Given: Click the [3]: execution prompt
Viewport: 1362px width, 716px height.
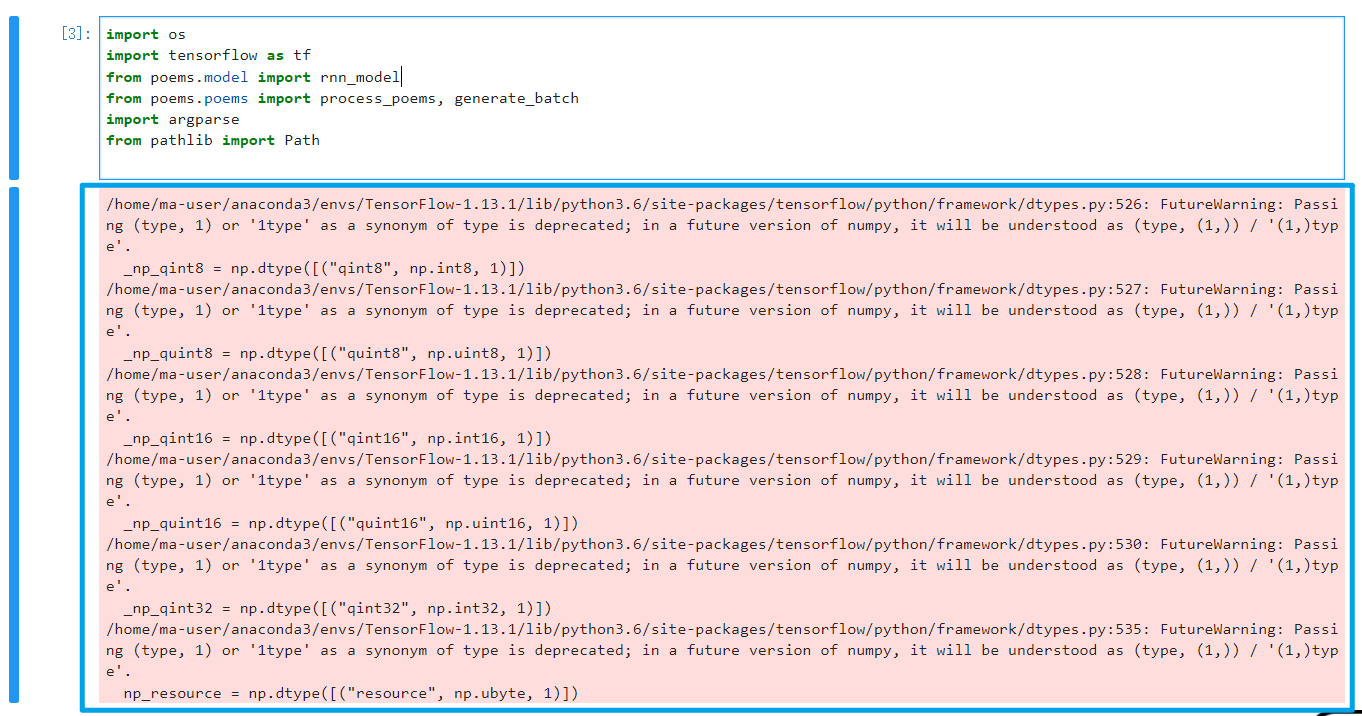Looking at the screenshot, I should pos(76,34).
